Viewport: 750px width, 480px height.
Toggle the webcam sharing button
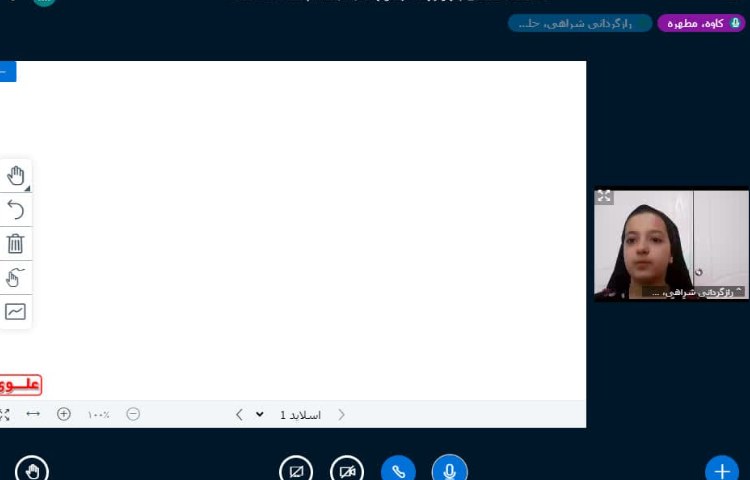[x=347, y=470]
